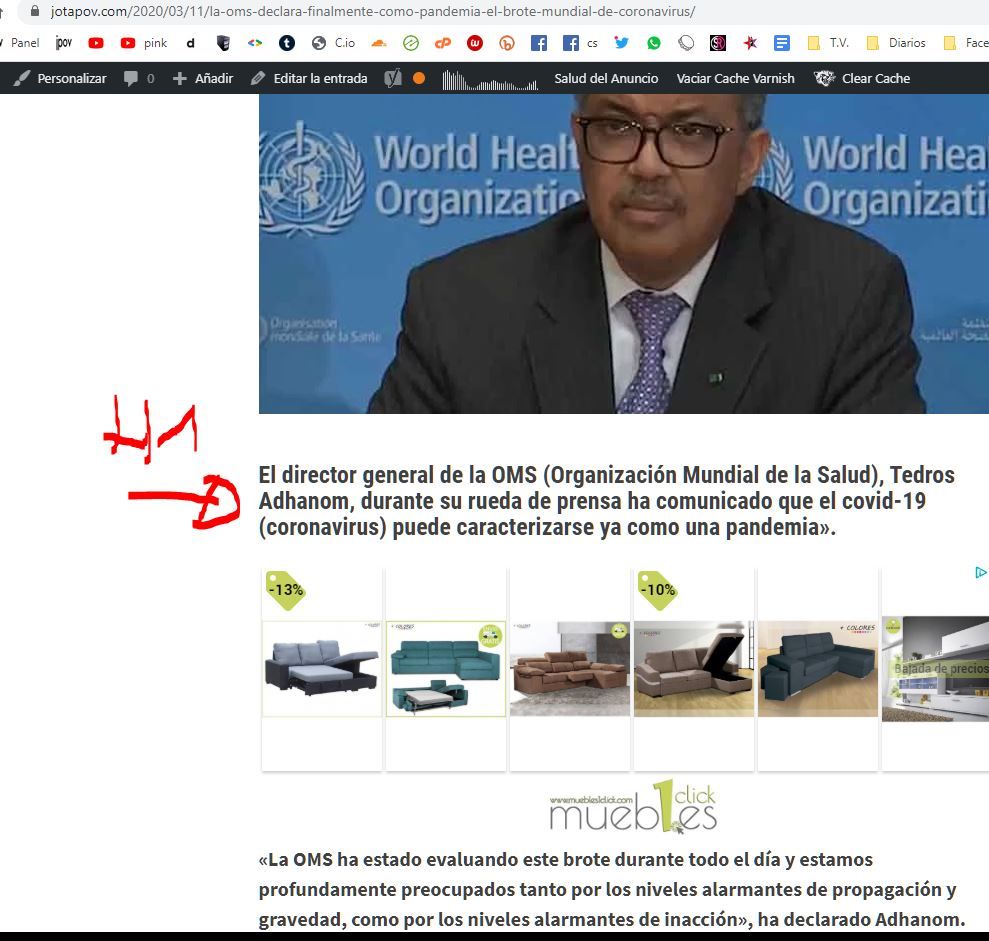Open the Añadir menu in admin bar

[x=203, y=78]
